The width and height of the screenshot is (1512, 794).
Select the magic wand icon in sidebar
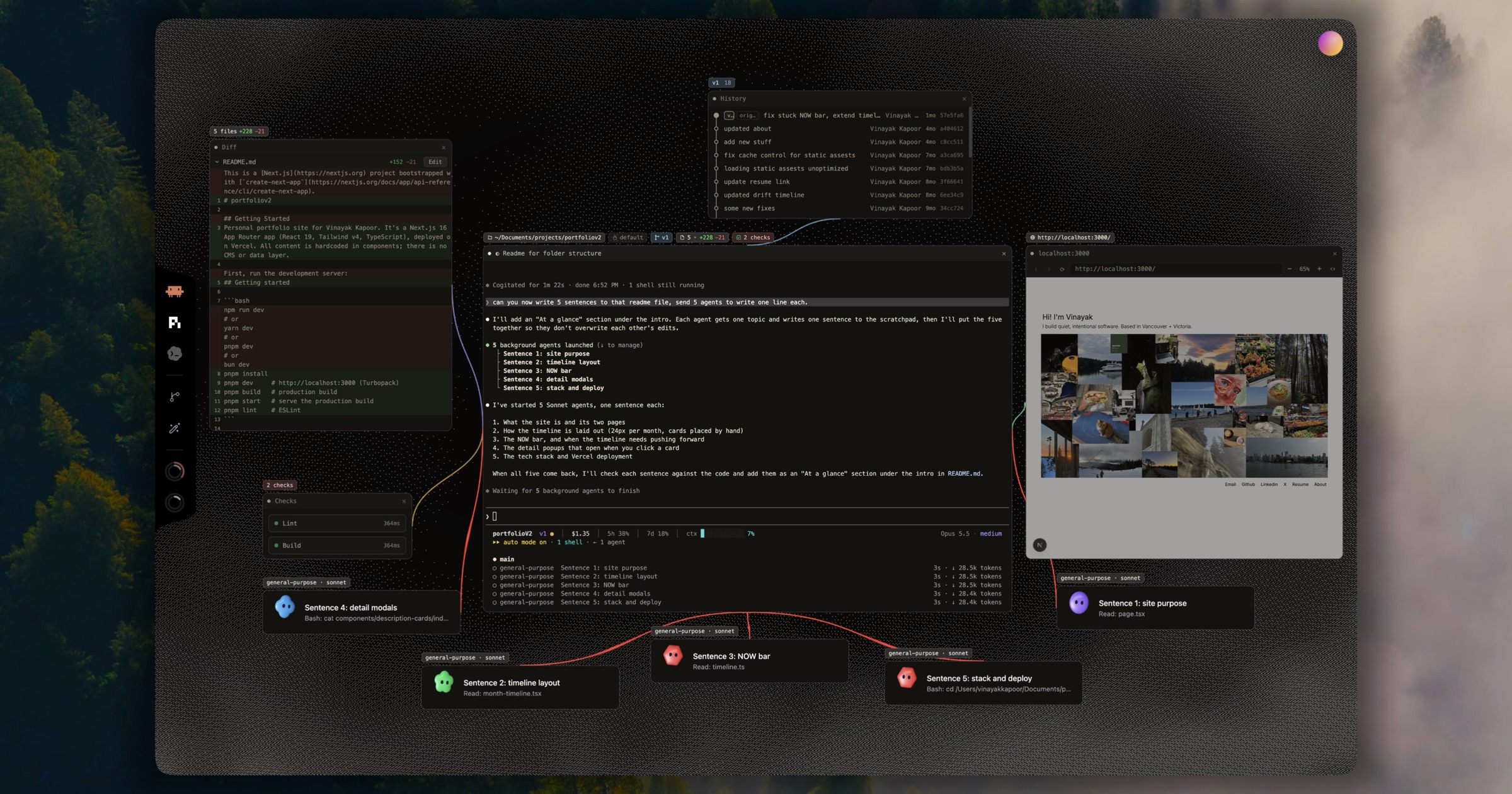point(175,429)
